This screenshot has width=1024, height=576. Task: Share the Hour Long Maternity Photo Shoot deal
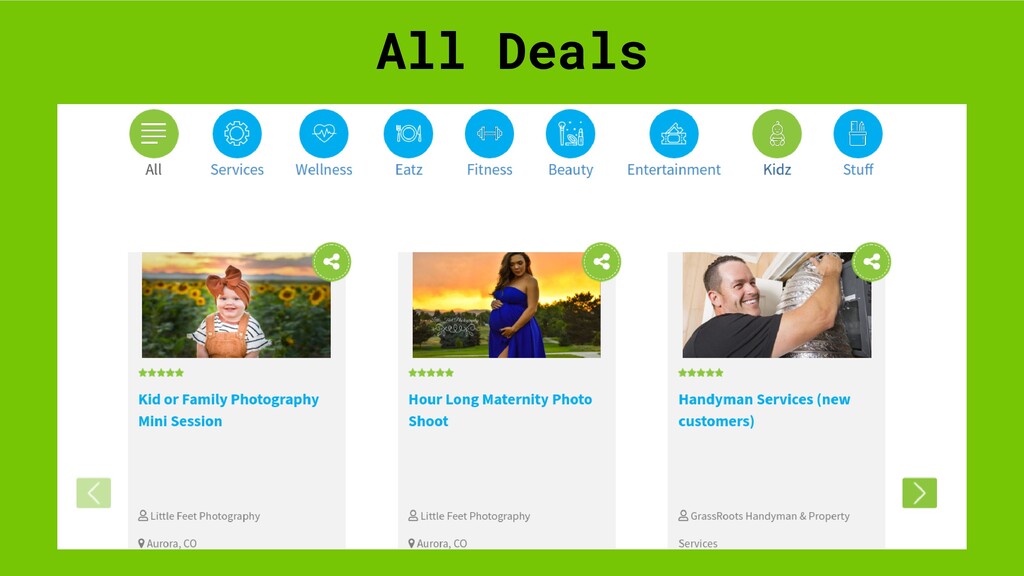click(601, 262)
